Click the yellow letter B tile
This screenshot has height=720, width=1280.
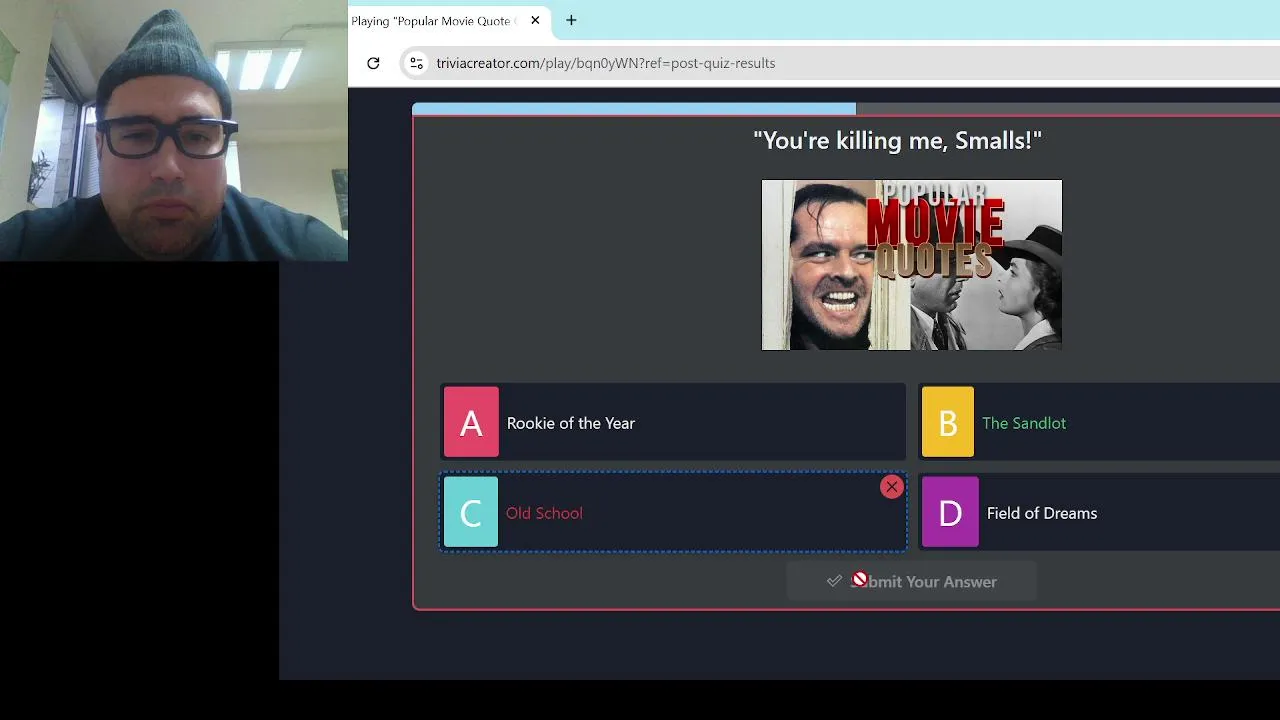point(947,422)
